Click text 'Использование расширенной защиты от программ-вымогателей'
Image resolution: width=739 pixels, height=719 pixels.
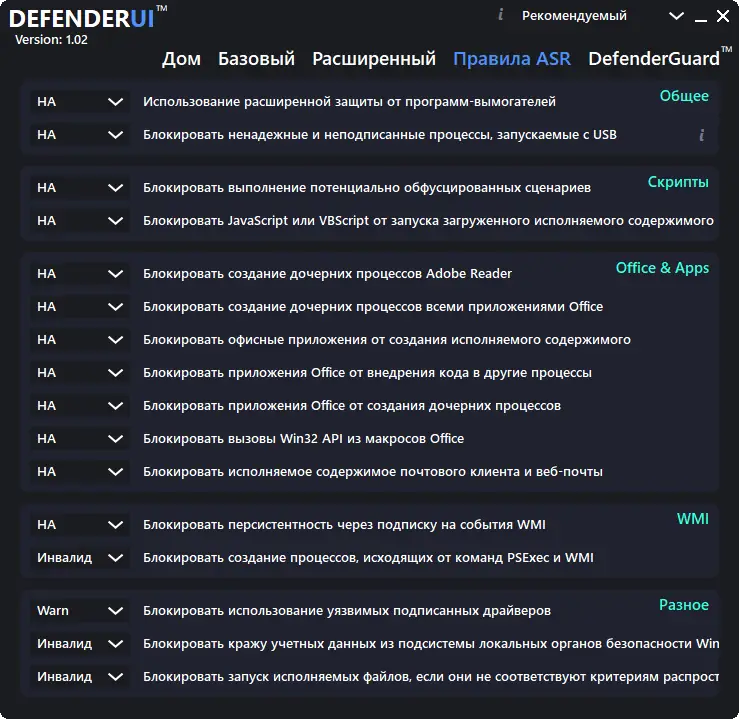tap(349, 102)
